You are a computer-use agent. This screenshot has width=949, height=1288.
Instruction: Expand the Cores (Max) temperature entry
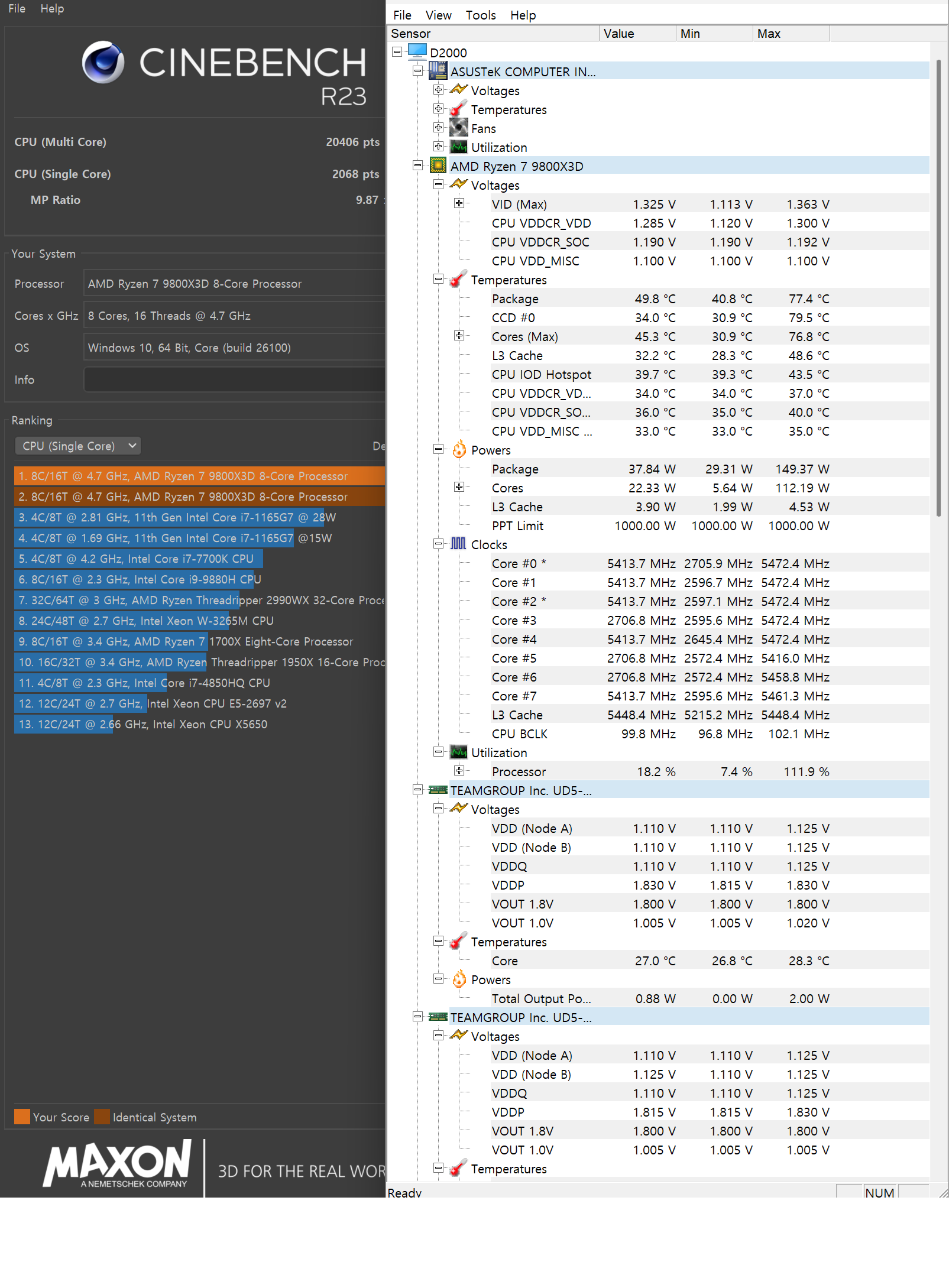[459, 336]
